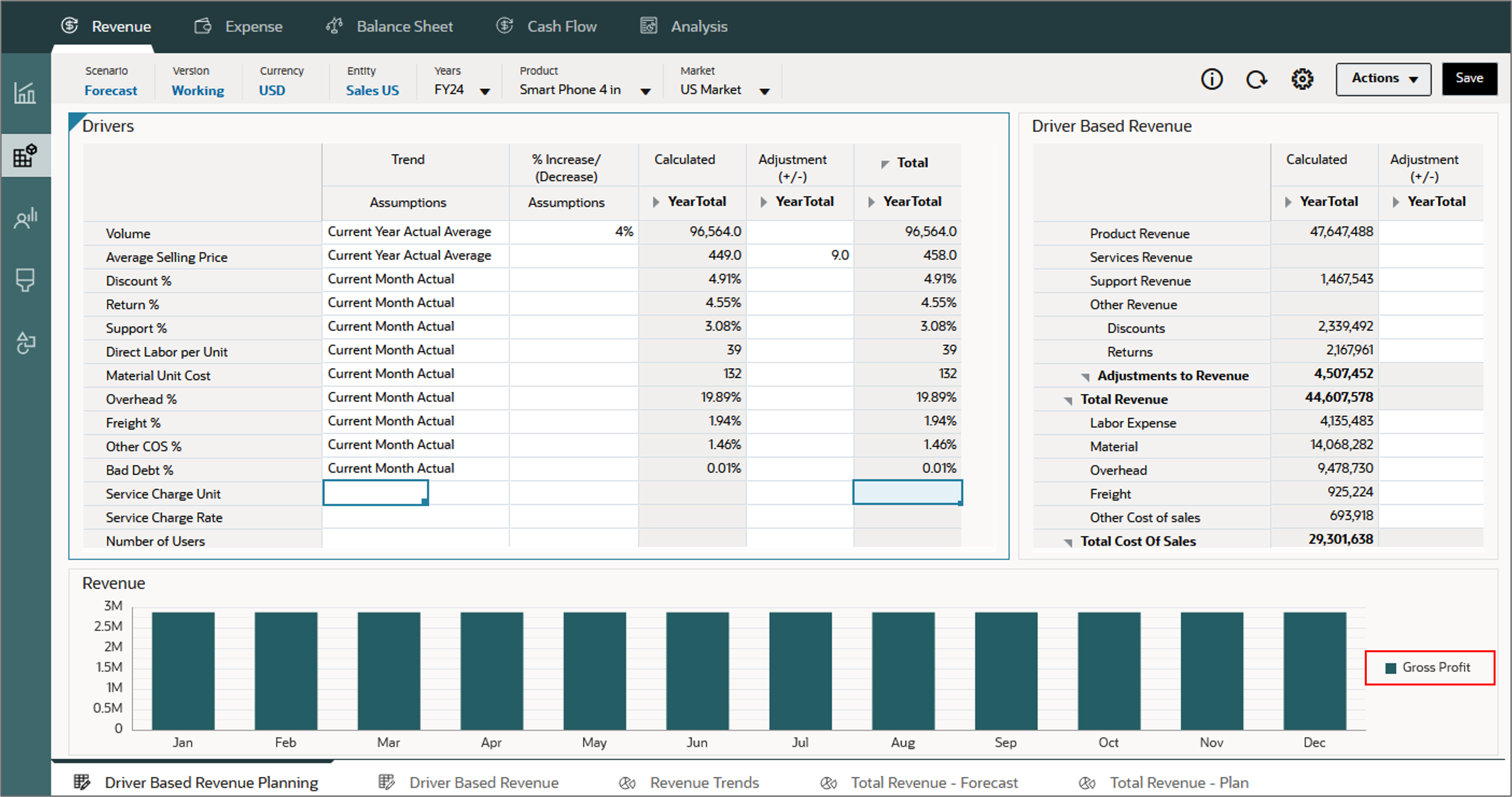Viewport: 1512px width, 797px height.
Task: Click the refresh icon in toolbar
Action: tap(1256, 79)
